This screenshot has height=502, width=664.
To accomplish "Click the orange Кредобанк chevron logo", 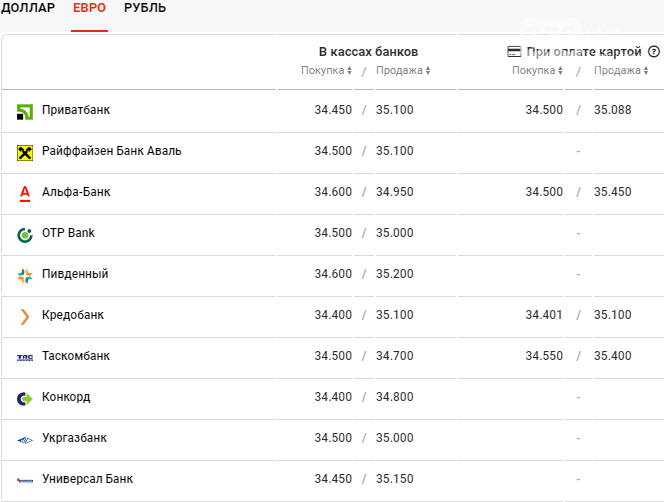I will click(x=25, y=316).
